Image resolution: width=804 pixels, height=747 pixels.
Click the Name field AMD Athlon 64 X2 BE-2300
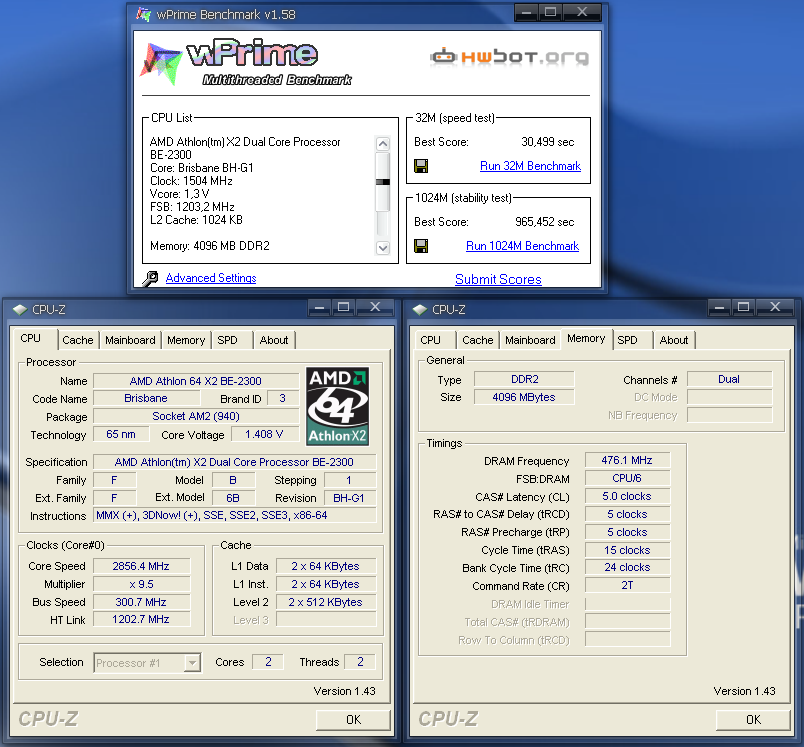click(x=196, y=381)
